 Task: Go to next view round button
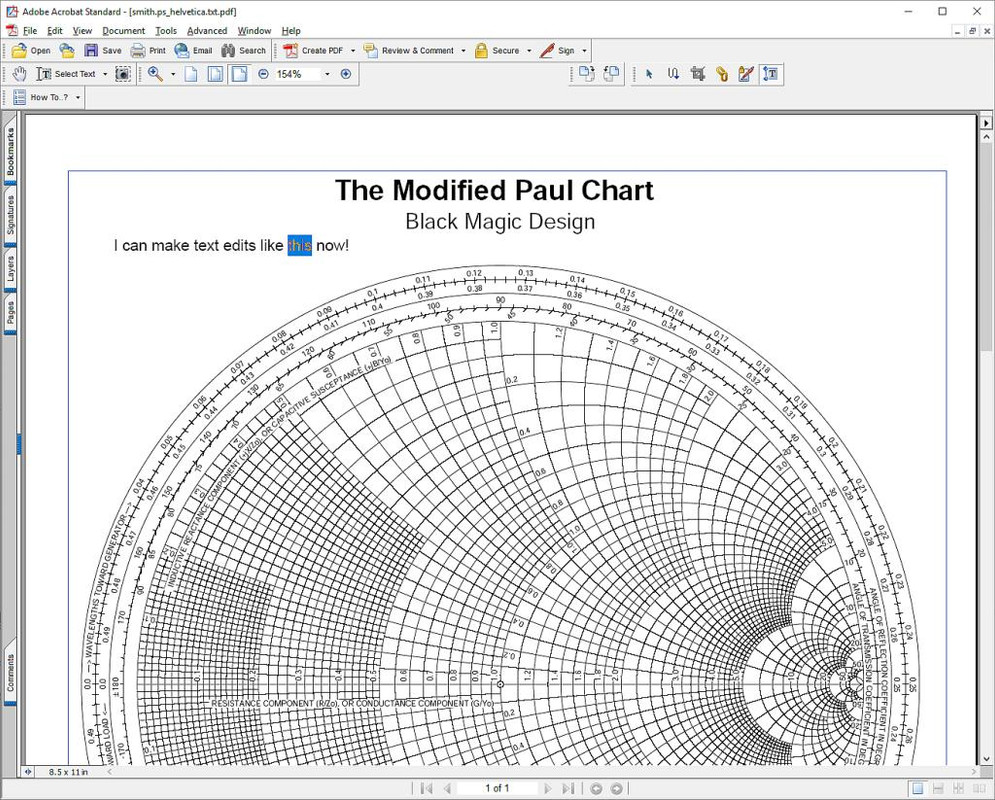[x=616, y=789]
